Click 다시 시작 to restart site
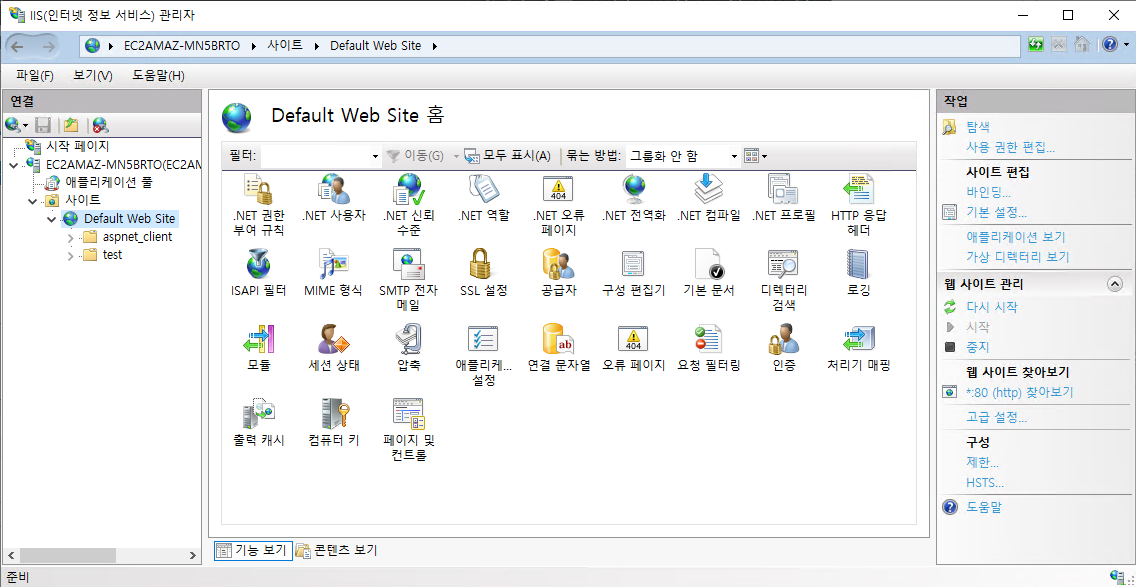 click(x=992, y=307)
